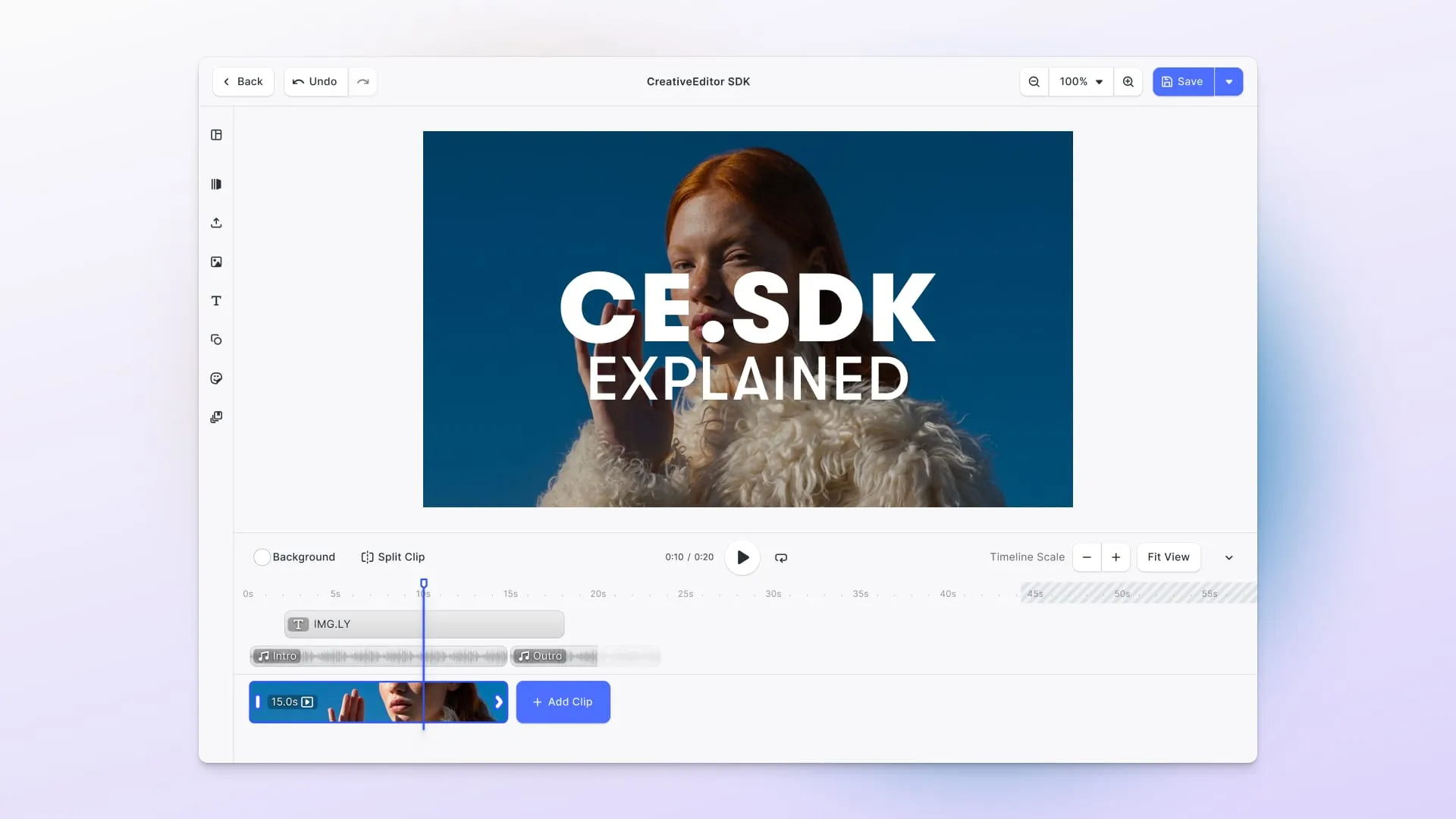Select the 15.0s video clip thumbnail

point(378,702)
